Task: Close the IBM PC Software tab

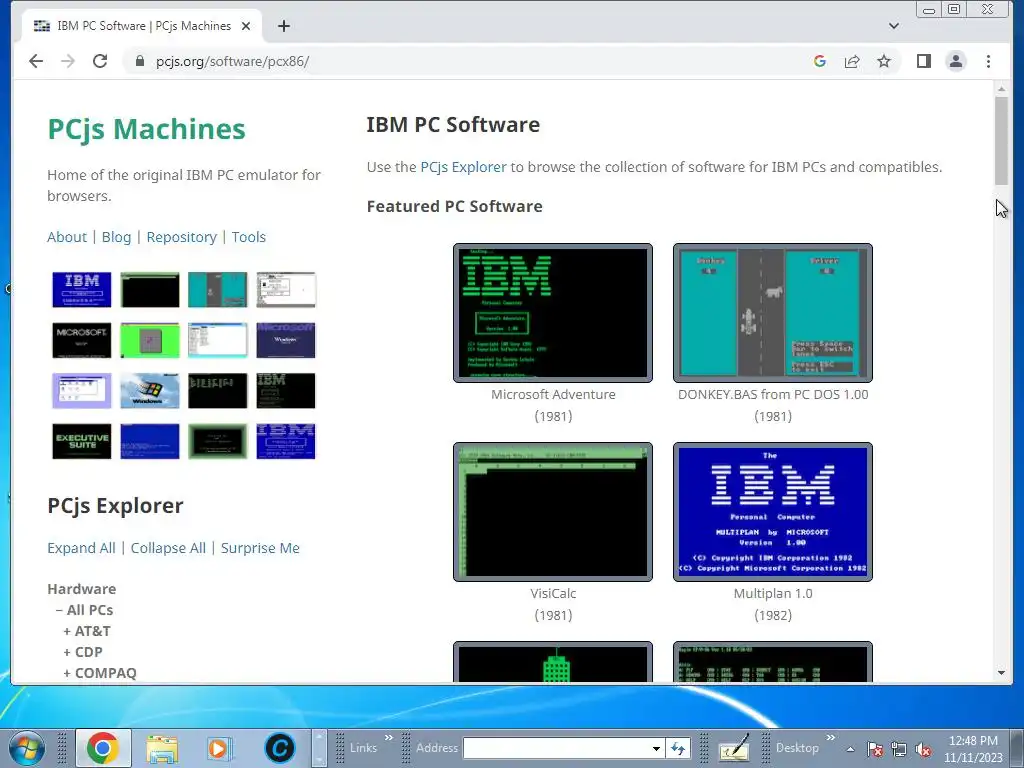Action: [246, 26]
